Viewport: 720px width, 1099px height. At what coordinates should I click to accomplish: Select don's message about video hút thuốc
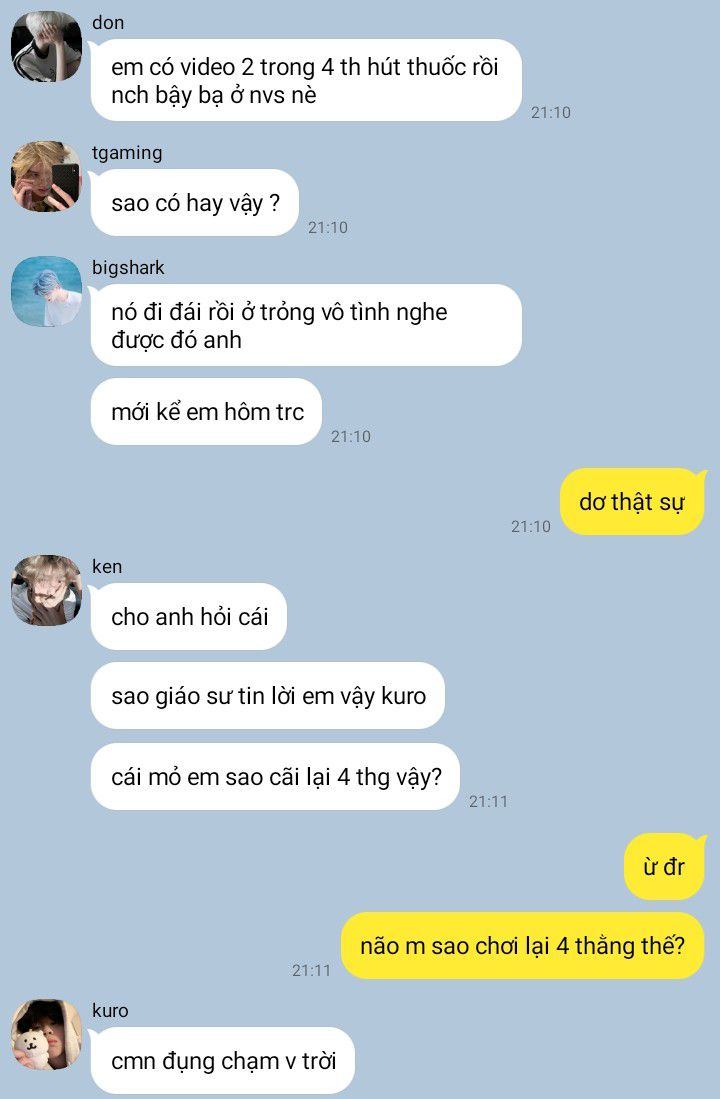click(306, 80)
